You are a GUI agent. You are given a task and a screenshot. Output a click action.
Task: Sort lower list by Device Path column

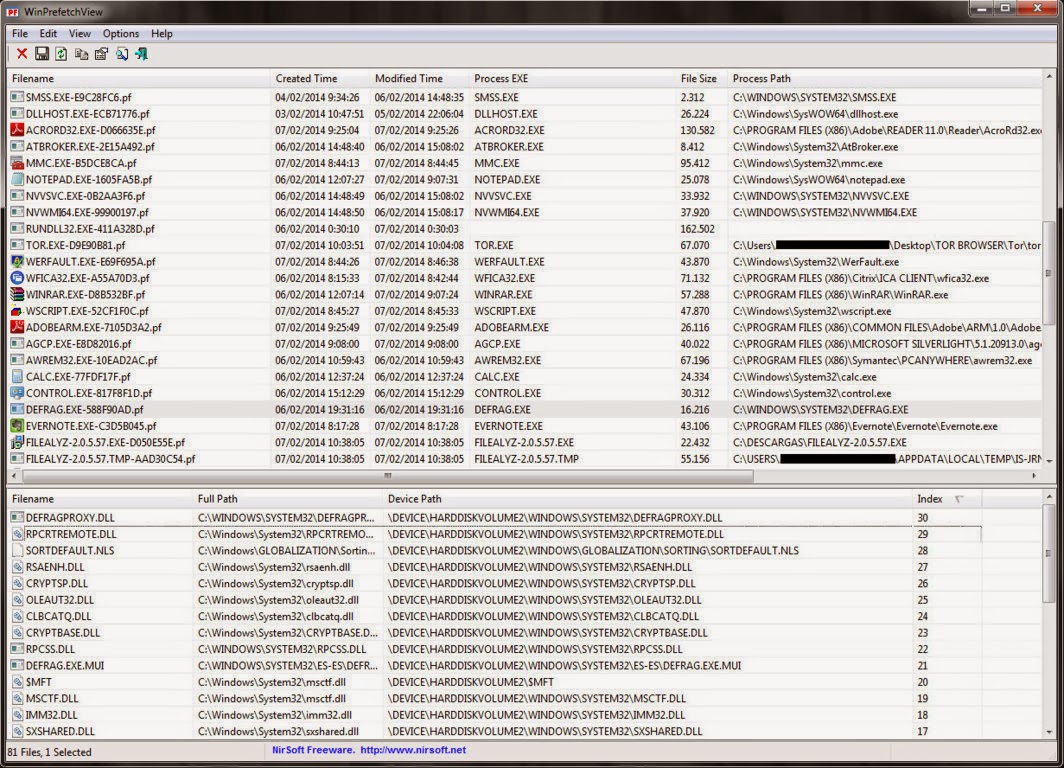[x=647, y=499]
